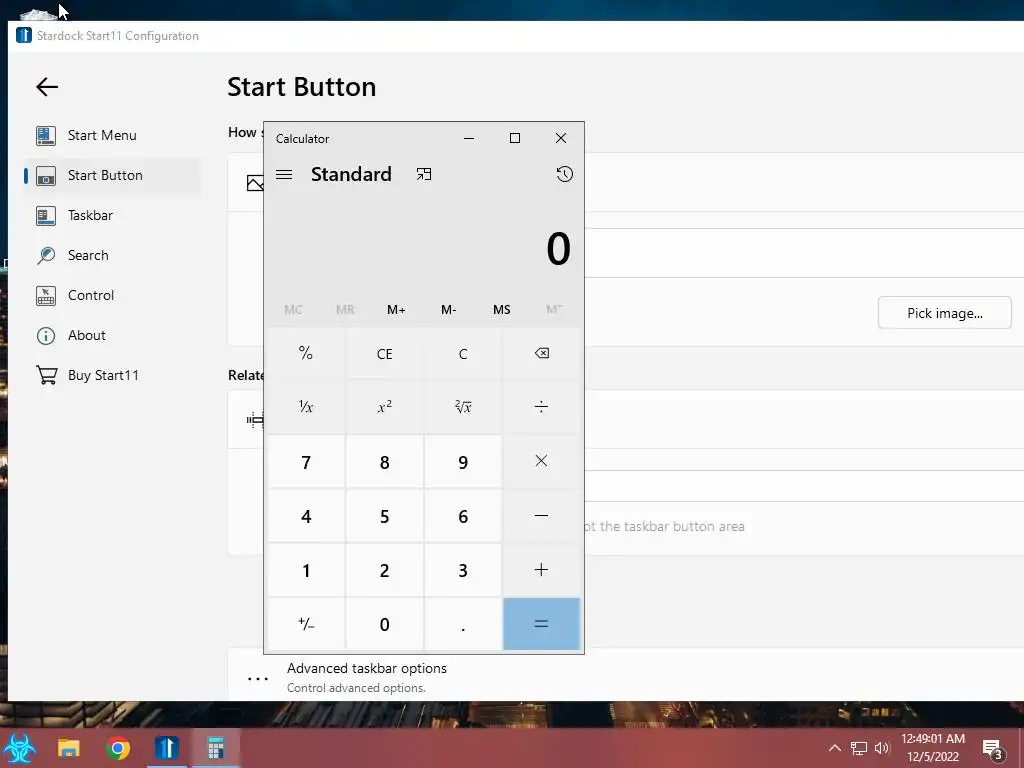Image resolution: width=1024 pixels, height=768 pixels.
Task: Click digit 1 on Calculator
Action: [306, 570]
